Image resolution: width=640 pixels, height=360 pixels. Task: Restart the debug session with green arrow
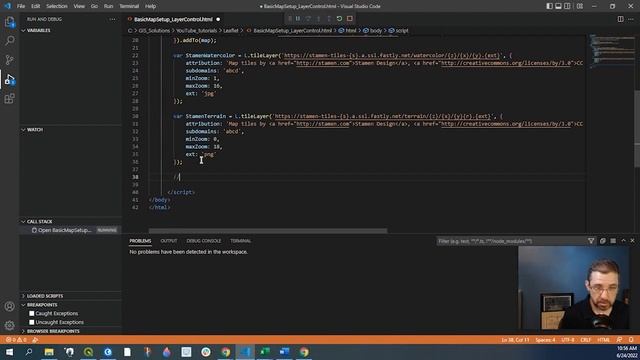pyautogui.click(x=339, y=19)
